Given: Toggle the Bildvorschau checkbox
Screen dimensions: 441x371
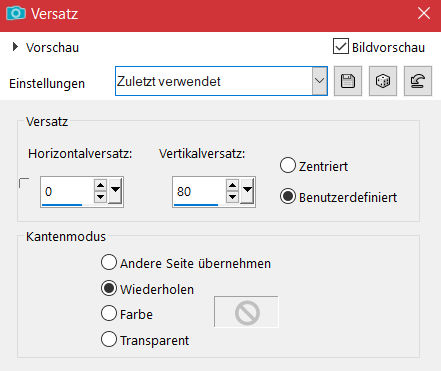Looking at the screenshot, I should [x=341, y=46].
